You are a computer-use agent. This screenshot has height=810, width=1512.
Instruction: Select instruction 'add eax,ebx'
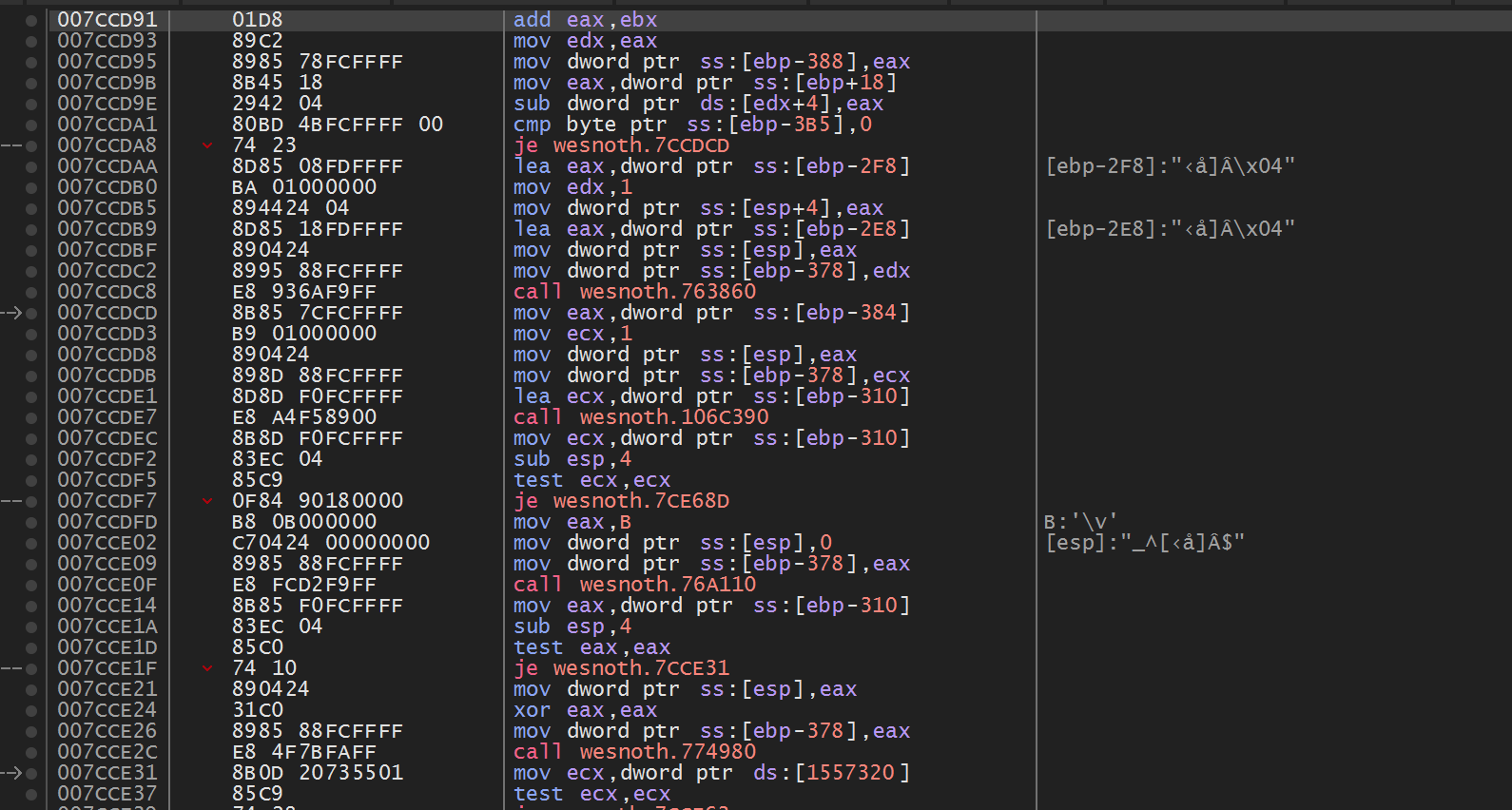click(585, 20)
